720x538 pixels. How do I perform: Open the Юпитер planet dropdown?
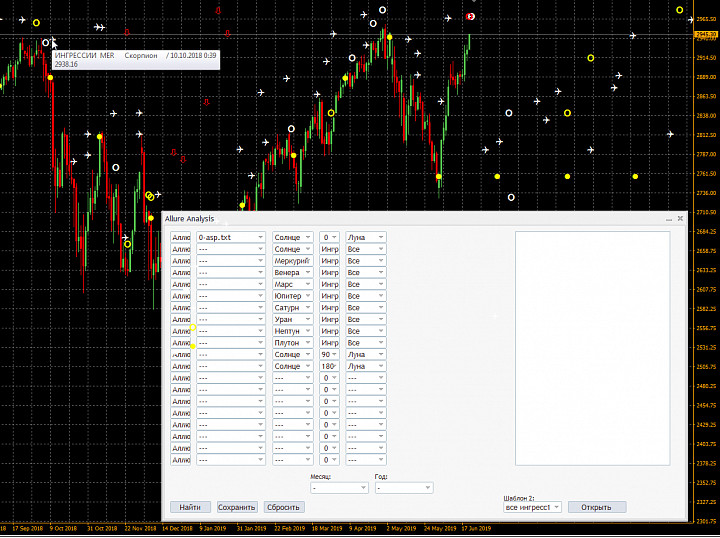click(x=292, y=296)
